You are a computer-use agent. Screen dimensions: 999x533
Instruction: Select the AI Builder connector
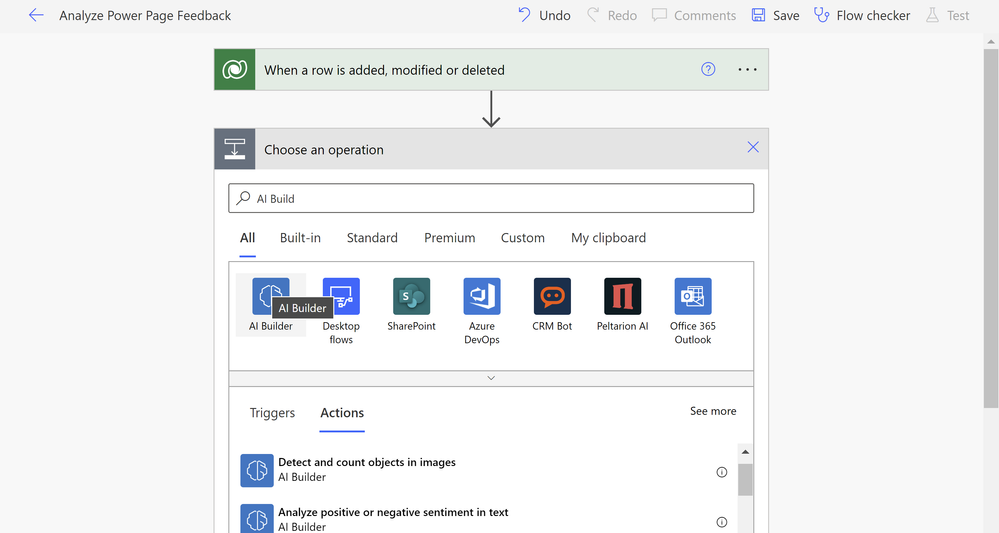click(271, 304)
